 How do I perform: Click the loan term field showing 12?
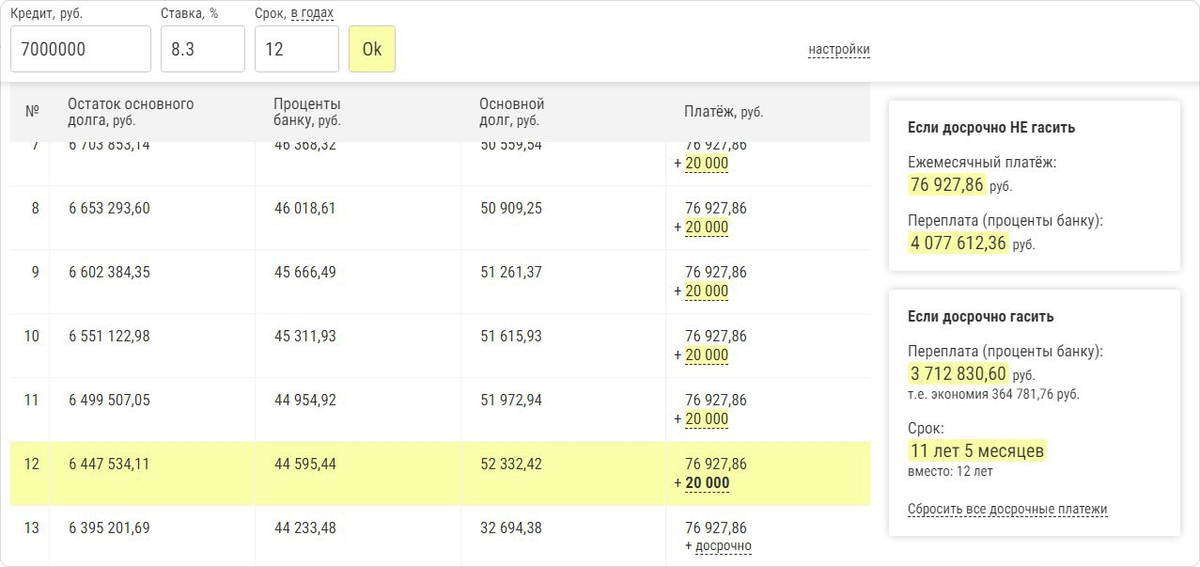point(296,49)
